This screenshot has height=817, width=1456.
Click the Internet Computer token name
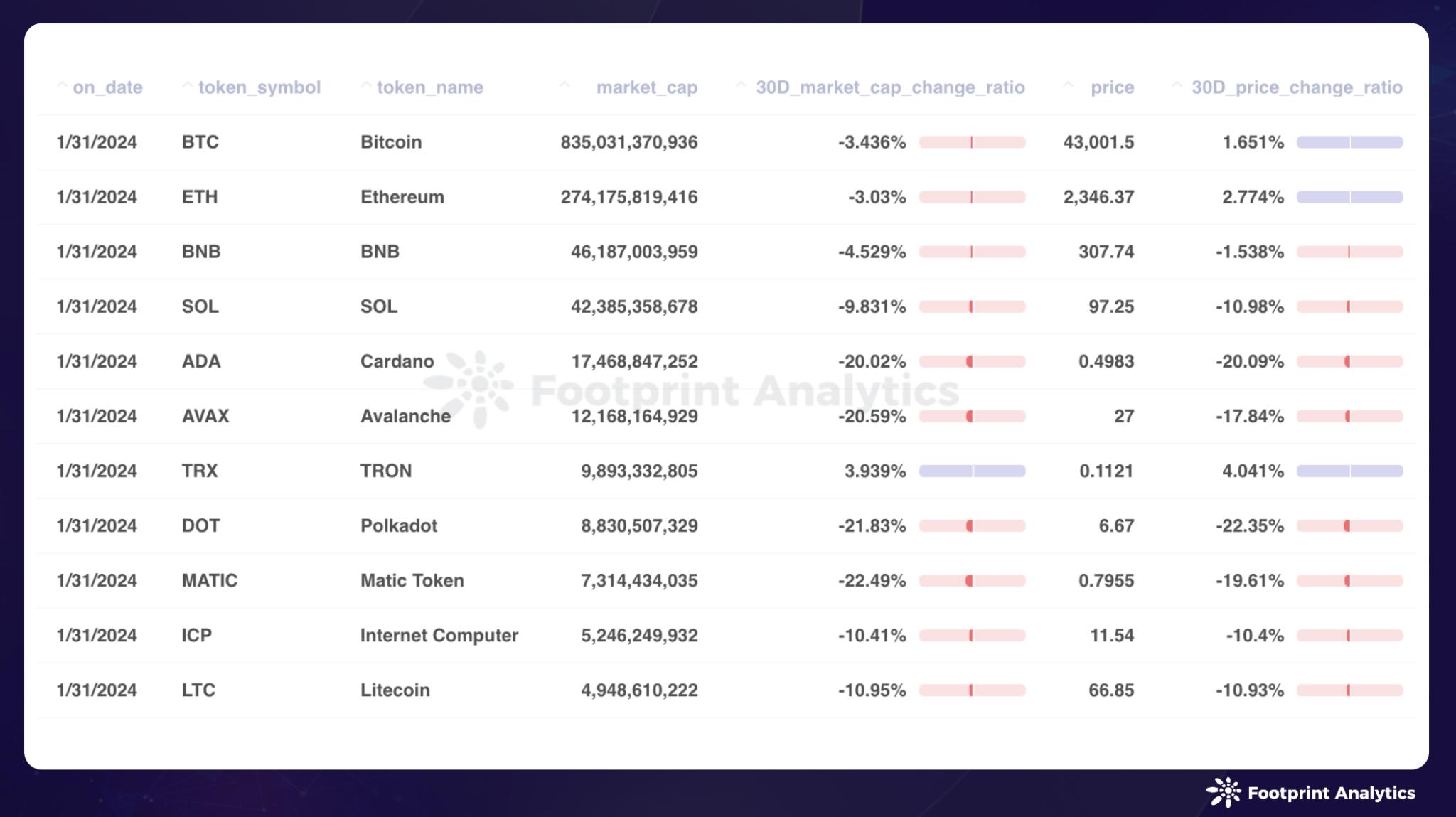coord(439,635)
